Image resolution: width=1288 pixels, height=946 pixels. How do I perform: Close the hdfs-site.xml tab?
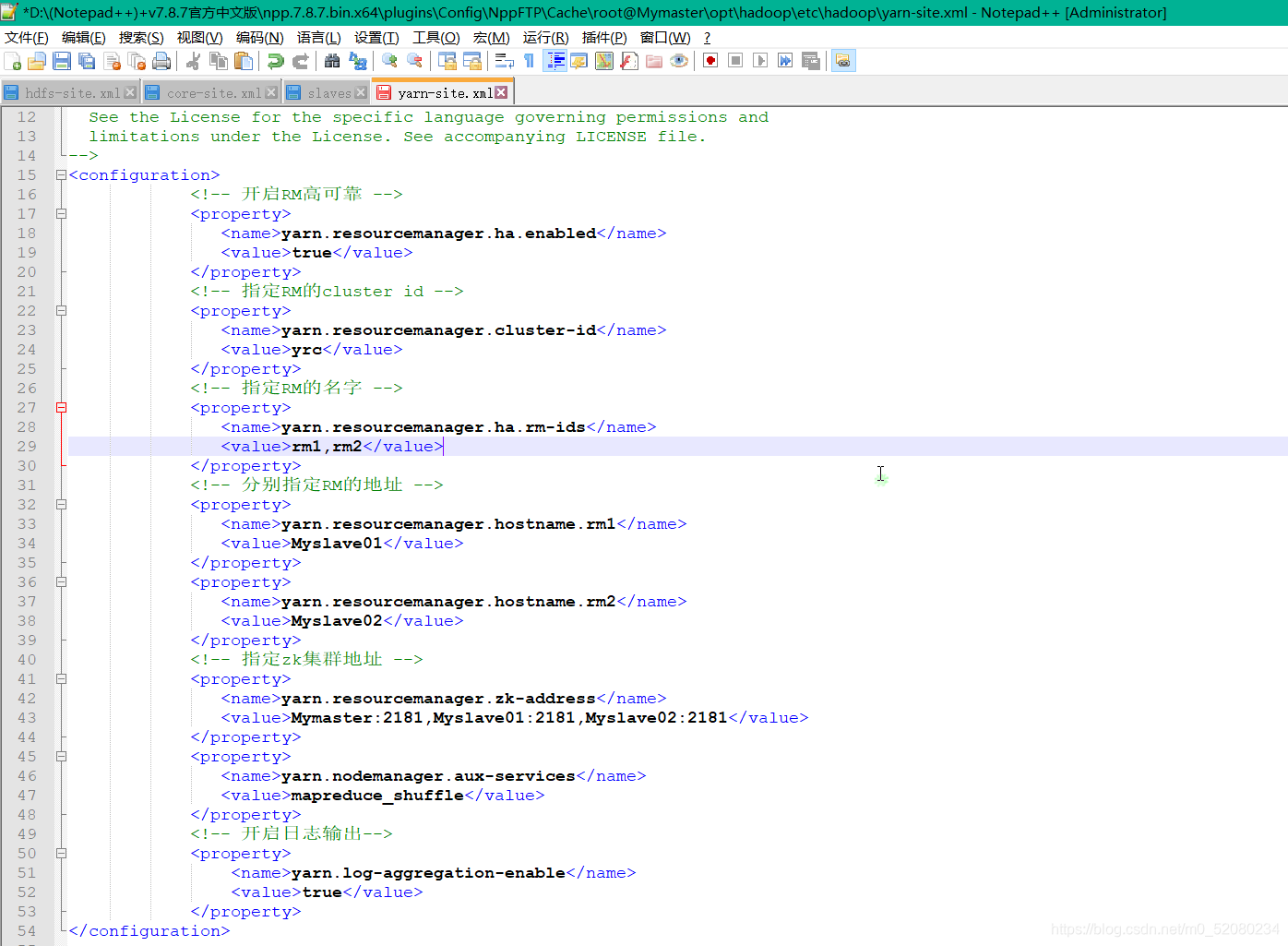[x=130, y=93]
